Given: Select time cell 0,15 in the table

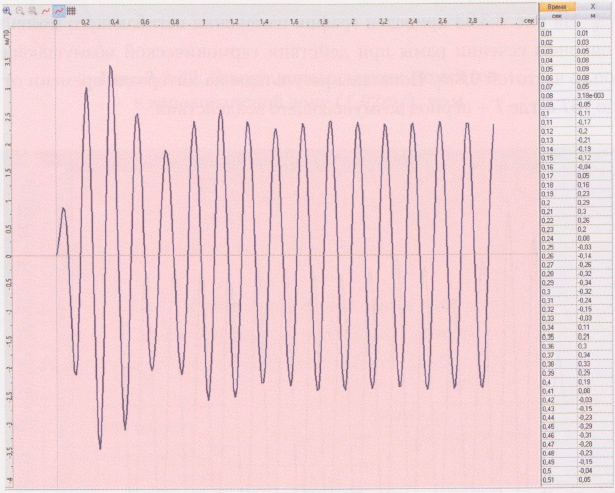Looking at the screenshot, I should click(558, 158).
